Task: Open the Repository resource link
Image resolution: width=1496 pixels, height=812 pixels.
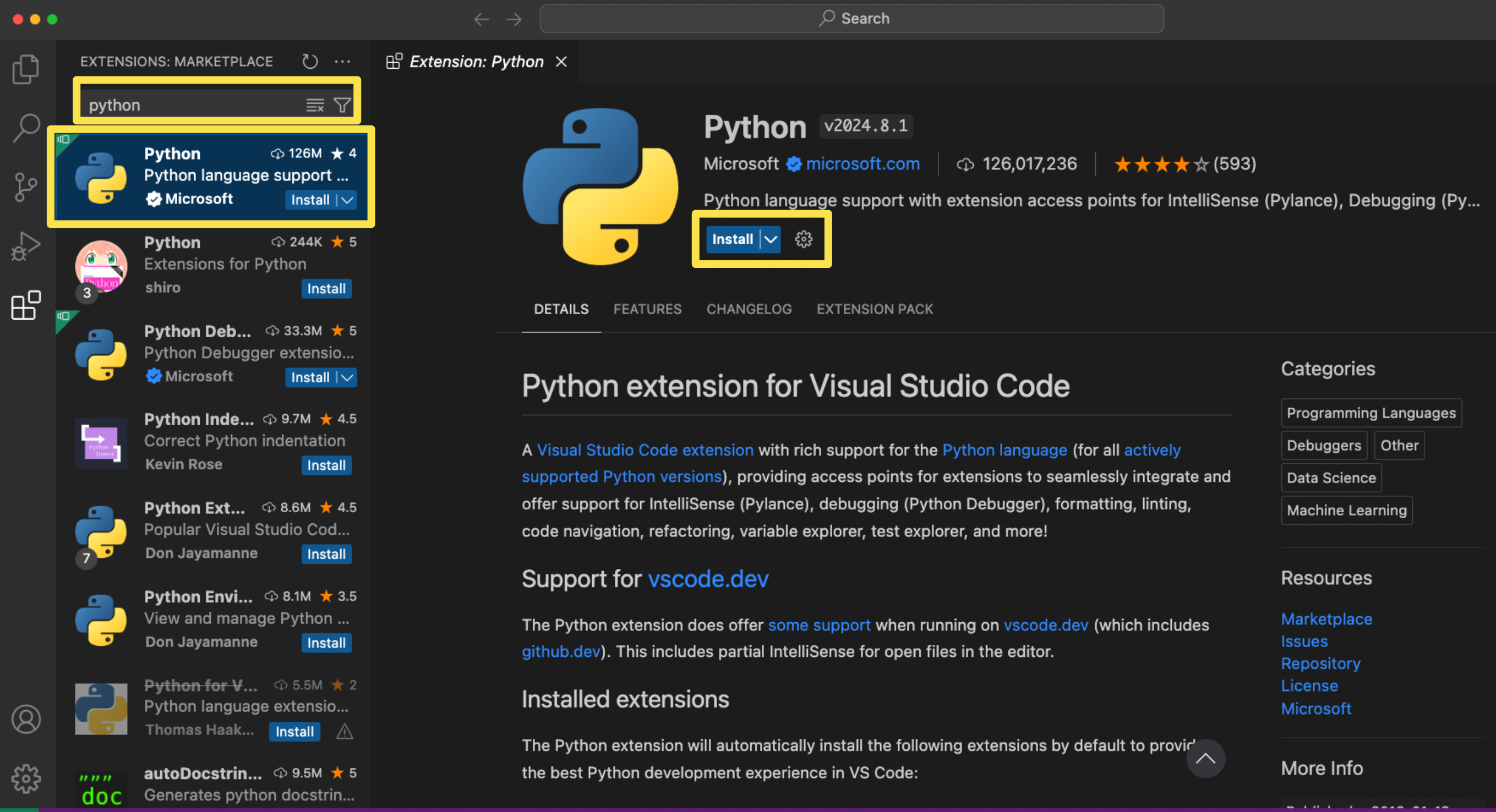Action: [1320, 663]
